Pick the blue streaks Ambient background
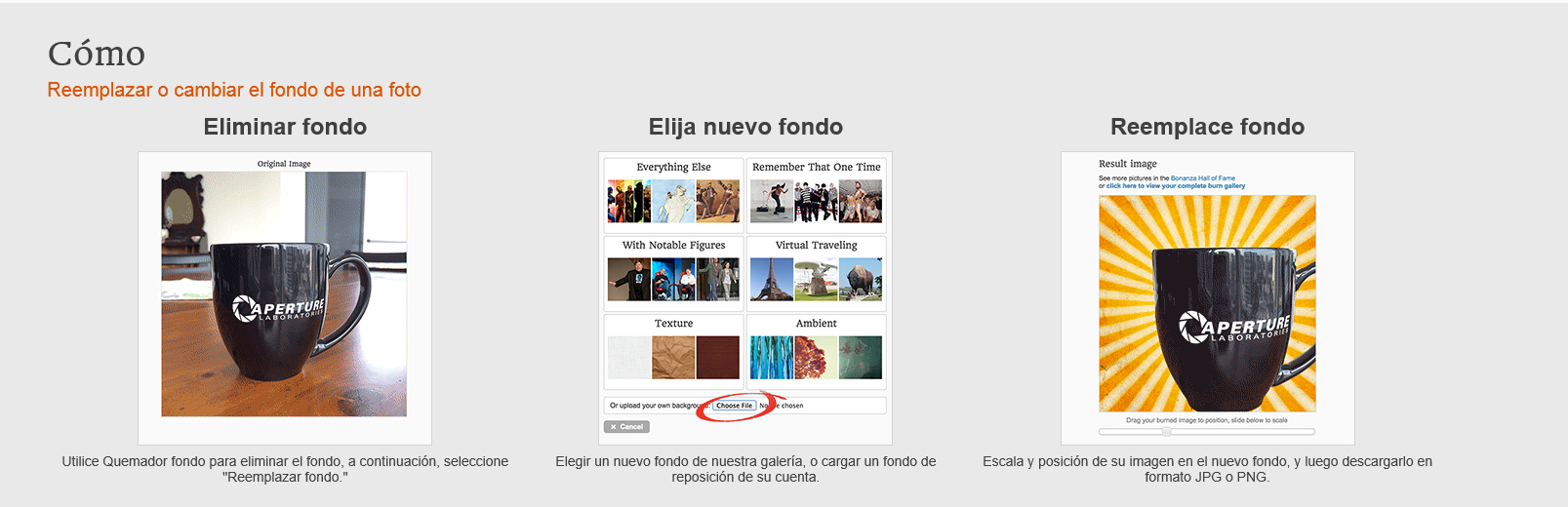 point(771,358)
